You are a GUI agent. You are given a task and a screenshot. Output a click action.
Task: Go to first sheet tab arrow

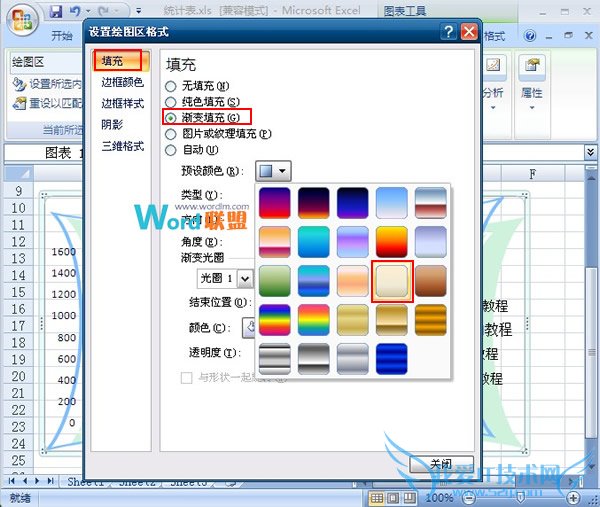pyautogui.click(x=11, y=481)
